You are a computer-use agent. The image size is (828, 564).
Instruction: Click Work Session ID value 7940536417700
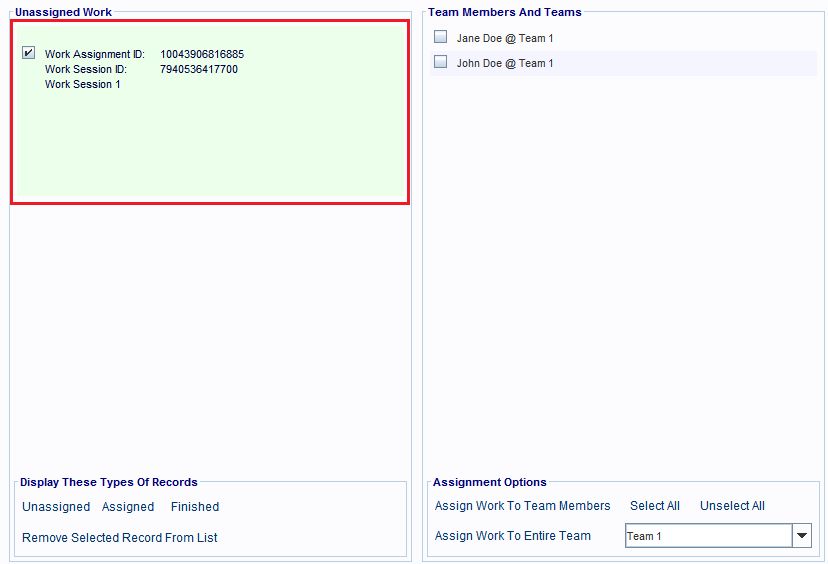click(x=199, y=69)
